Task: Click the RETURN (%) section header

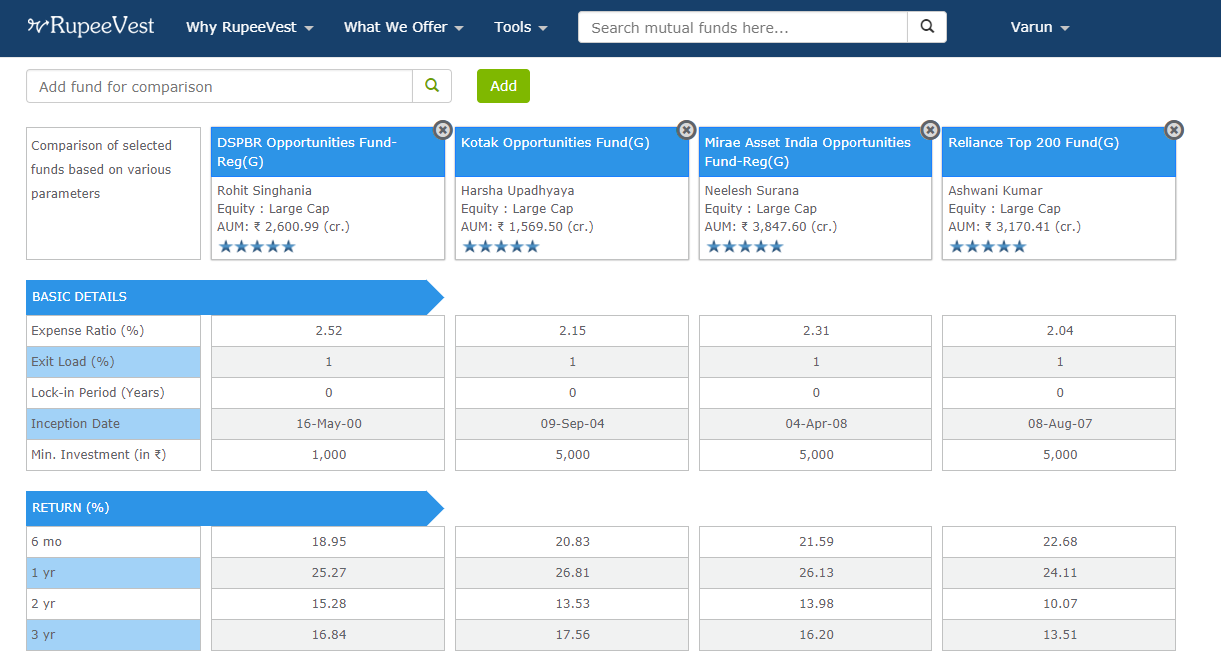Action: pos(235,508)
